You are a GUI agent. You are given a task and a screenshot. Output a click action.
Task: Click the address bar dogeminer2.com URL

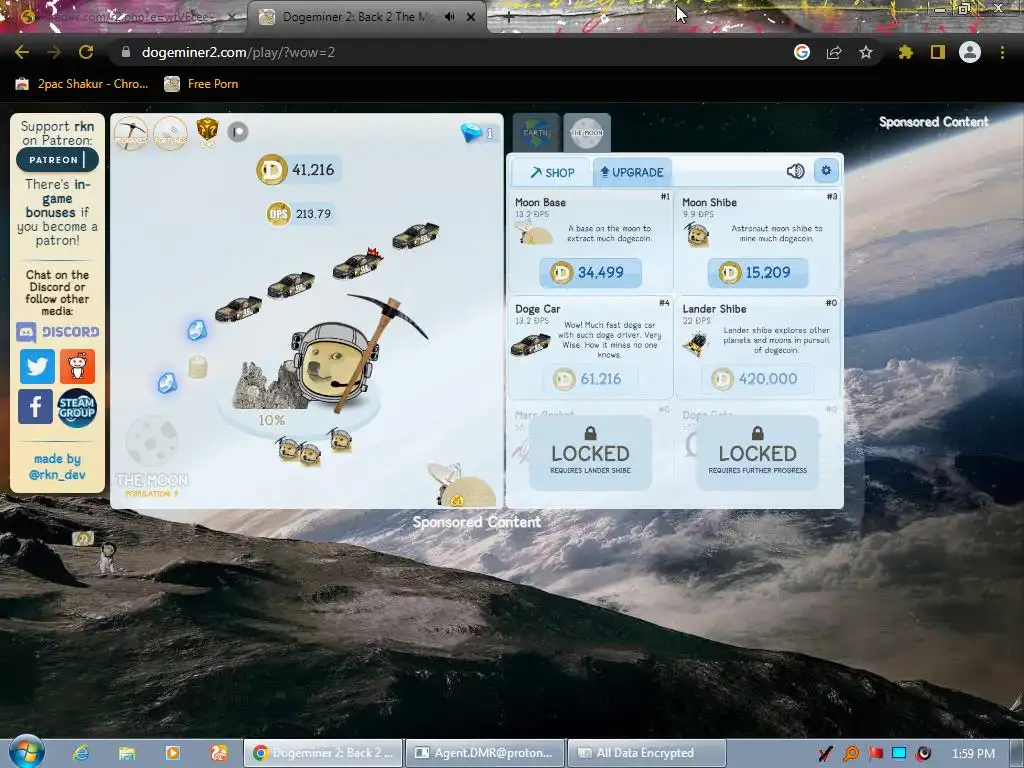(x=238, y=52)
